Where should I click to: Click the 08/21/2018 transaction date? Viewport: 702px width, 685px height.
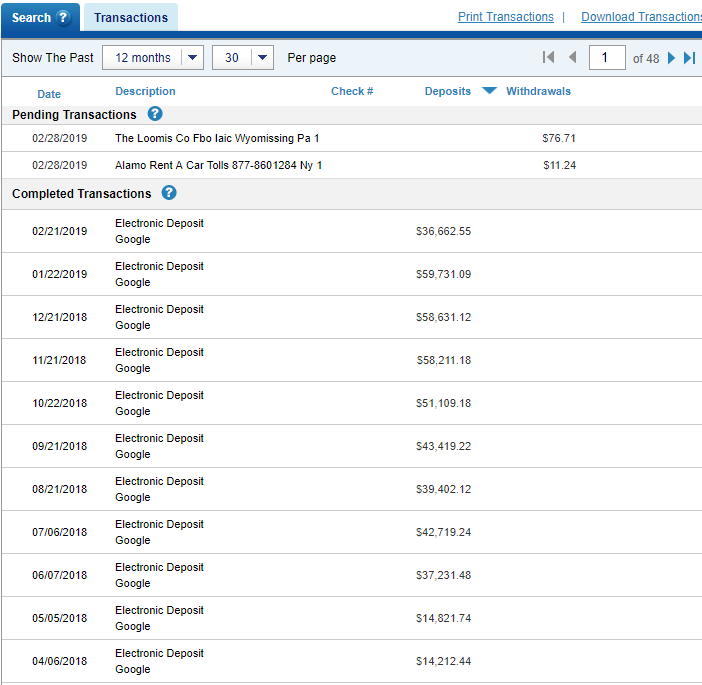[60, 489]
